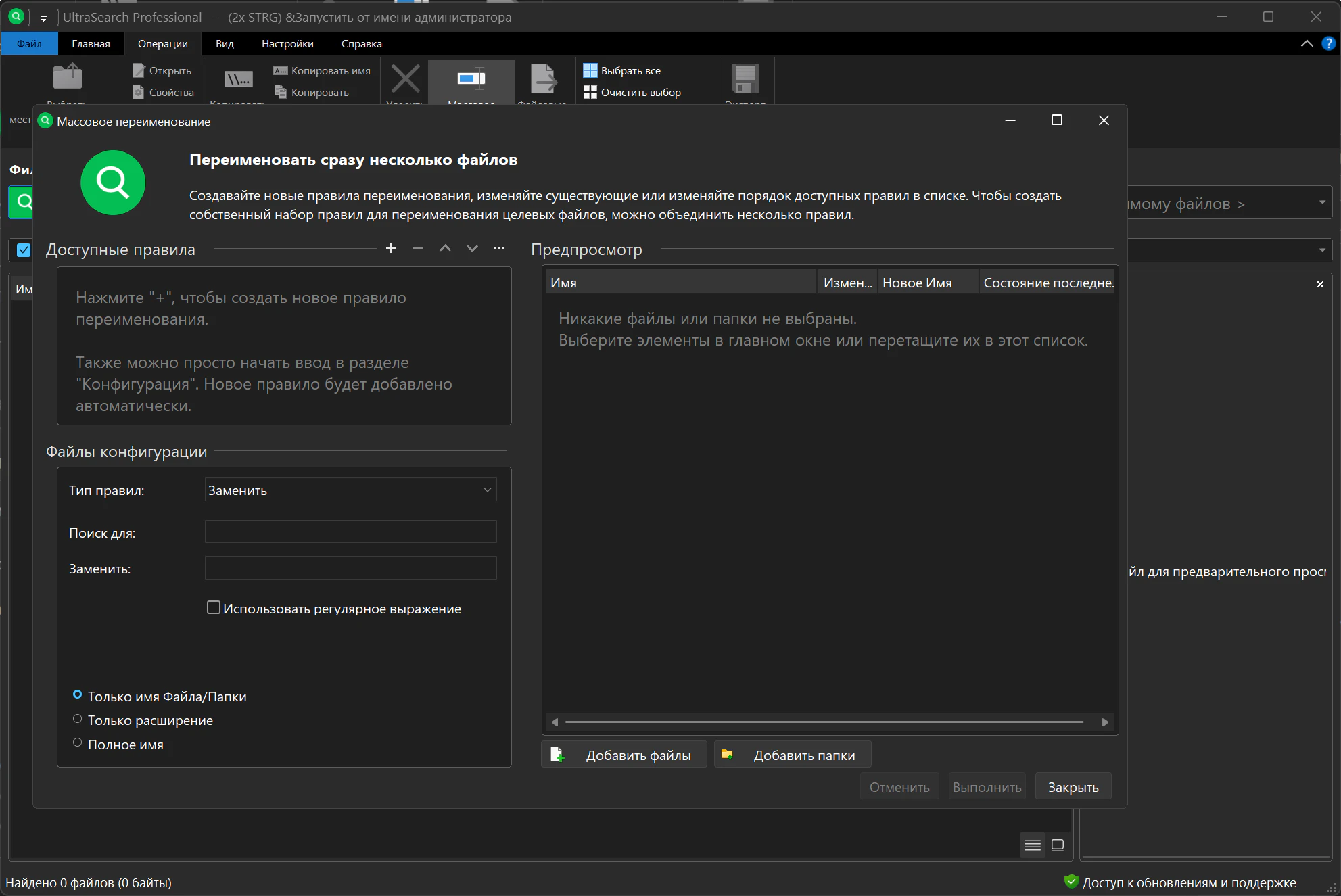Select Только расширение radio button
Screen dimensions: 1341x896
(78, 720)
